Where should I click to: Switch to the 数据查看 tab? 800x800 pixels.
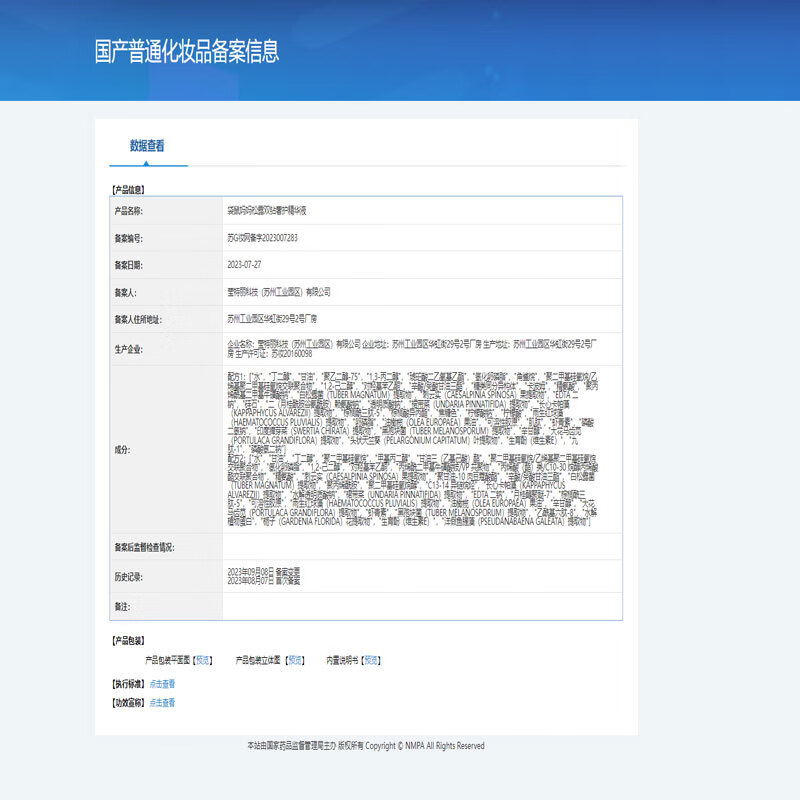(145, 143)
